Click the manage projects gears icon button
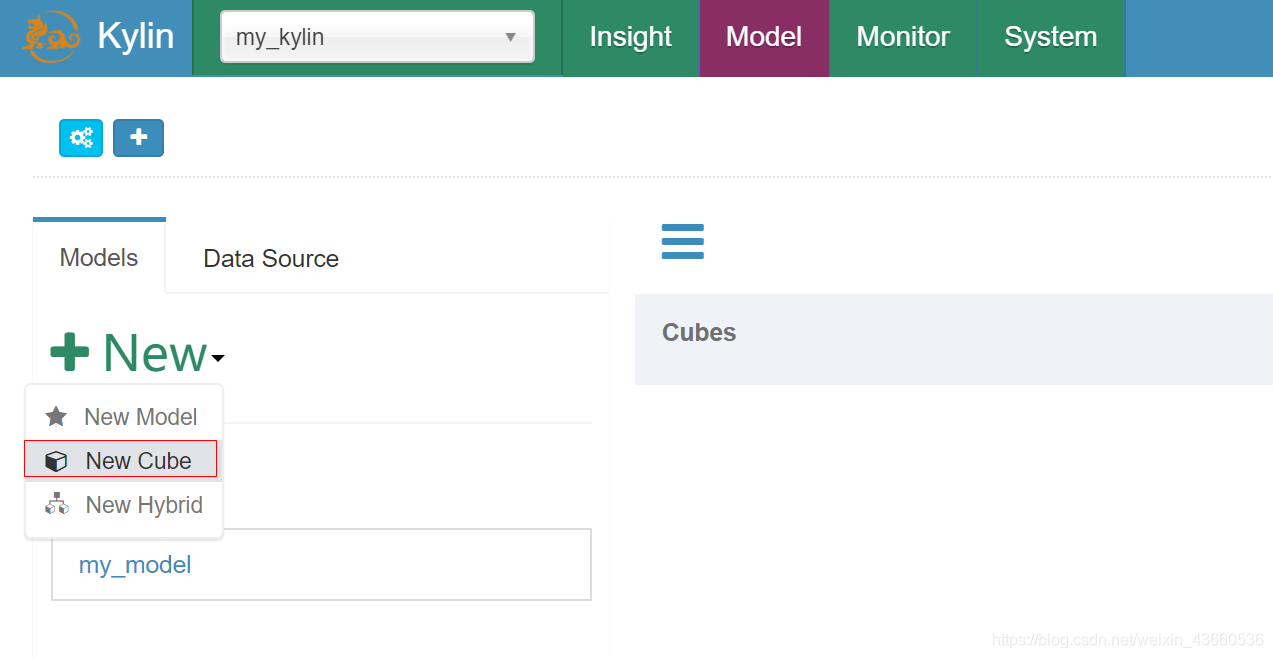This screenshot has width=1273, height=658. 81,138
